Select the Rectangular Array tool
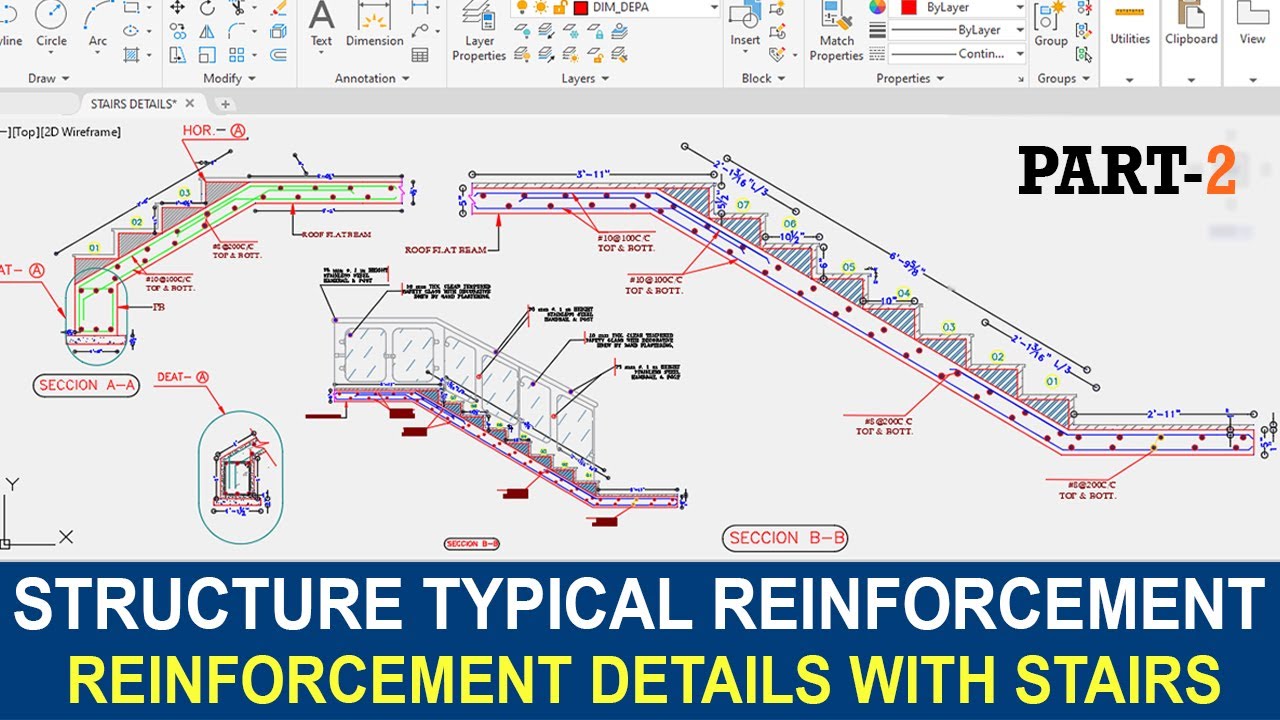The width and height of the screenshot is (1280, 720). 237,55
